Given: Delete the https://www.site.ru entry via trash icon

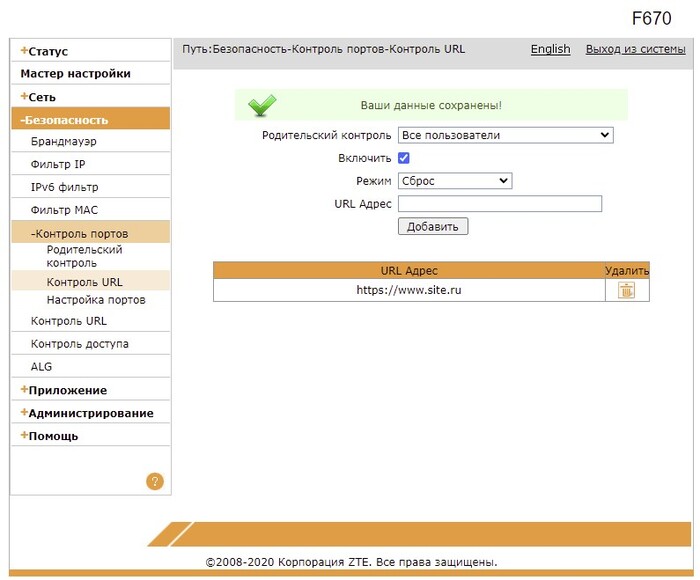Looking at the screenshot, I should point(626,290).
